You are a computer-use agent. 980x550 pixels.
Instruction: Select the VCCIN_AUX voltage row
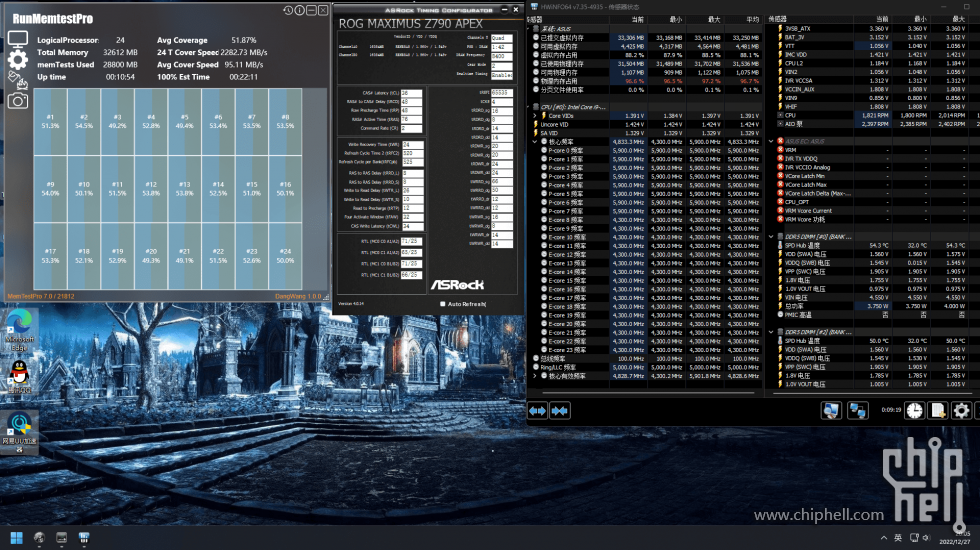pos(873,89)
